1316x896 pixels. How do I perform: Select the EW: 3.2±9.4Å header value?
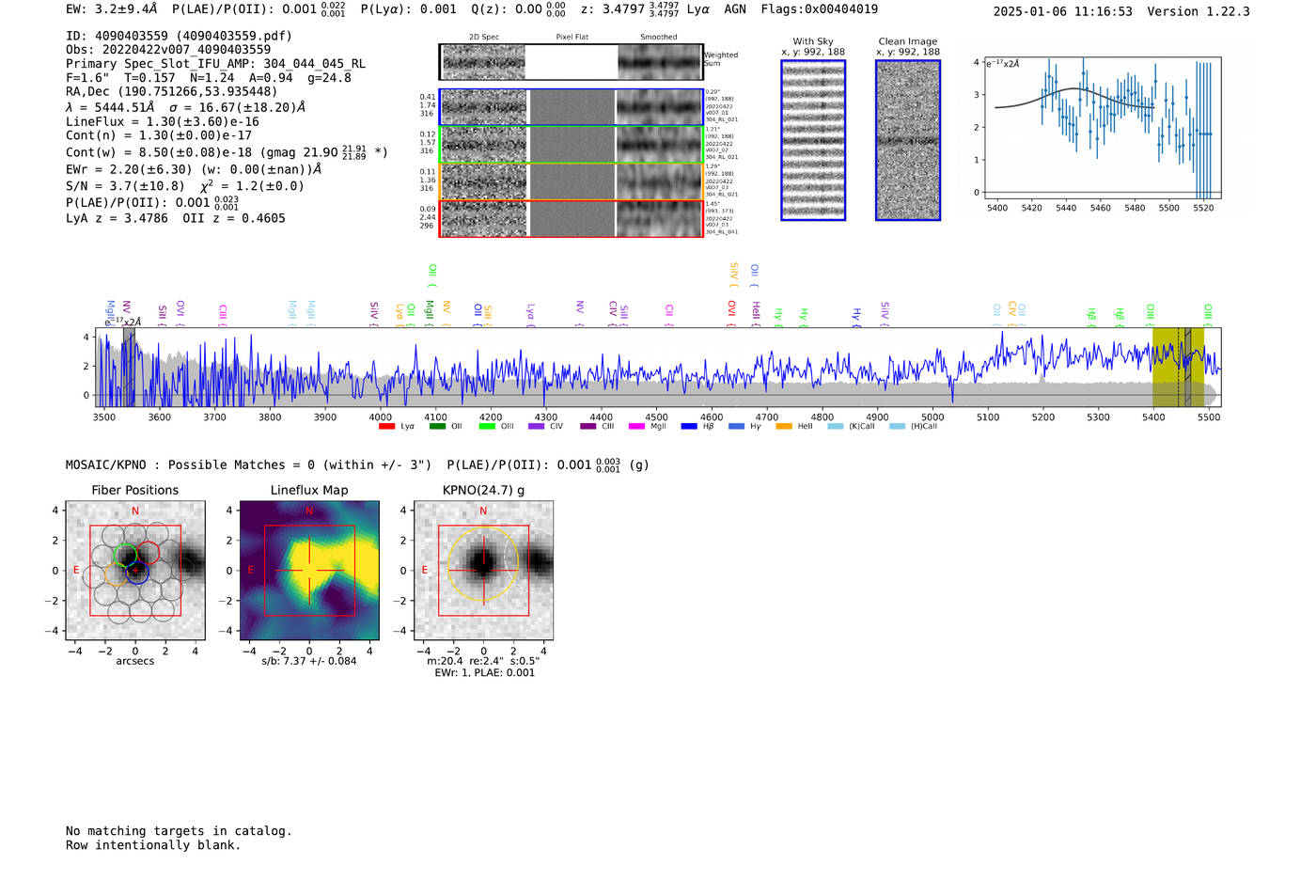pos(112,8)
